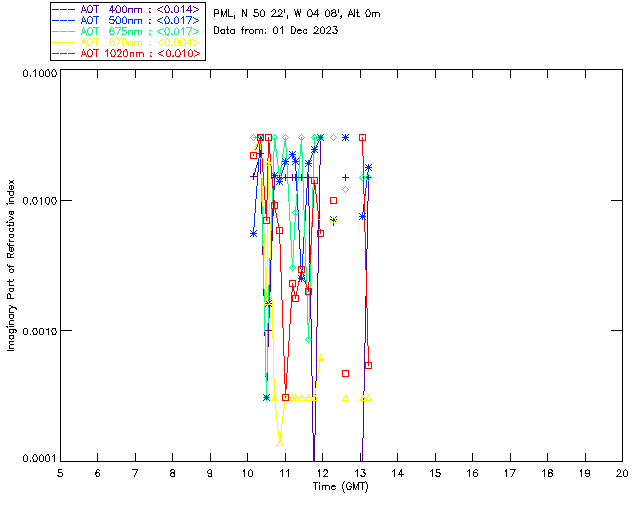Click the x-axis label 13
Image resolution: width=640 pixels, height=512 pixels.
[360, 473]
